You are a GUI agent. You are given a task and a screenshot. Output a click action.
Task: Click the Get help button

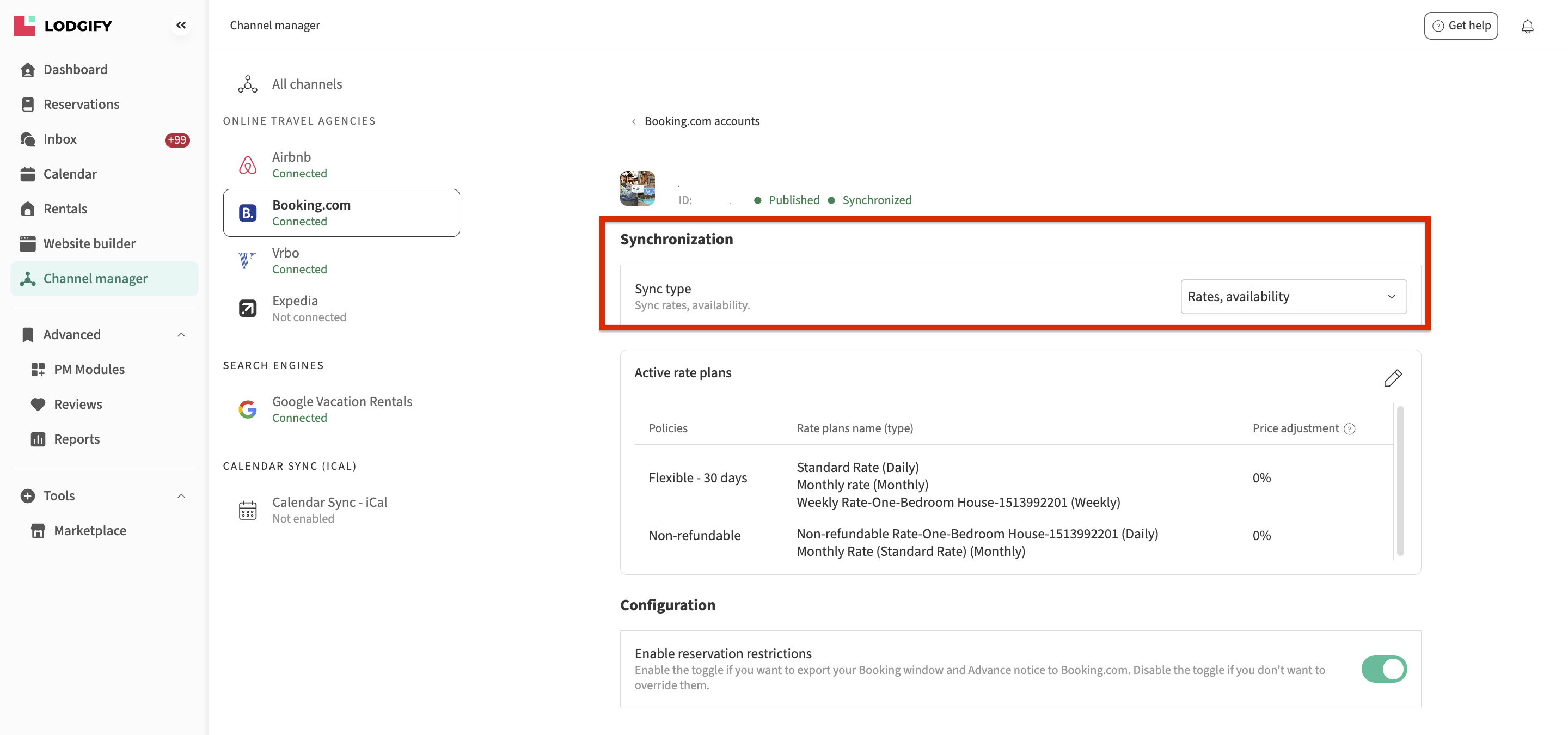click(1460, 26)
